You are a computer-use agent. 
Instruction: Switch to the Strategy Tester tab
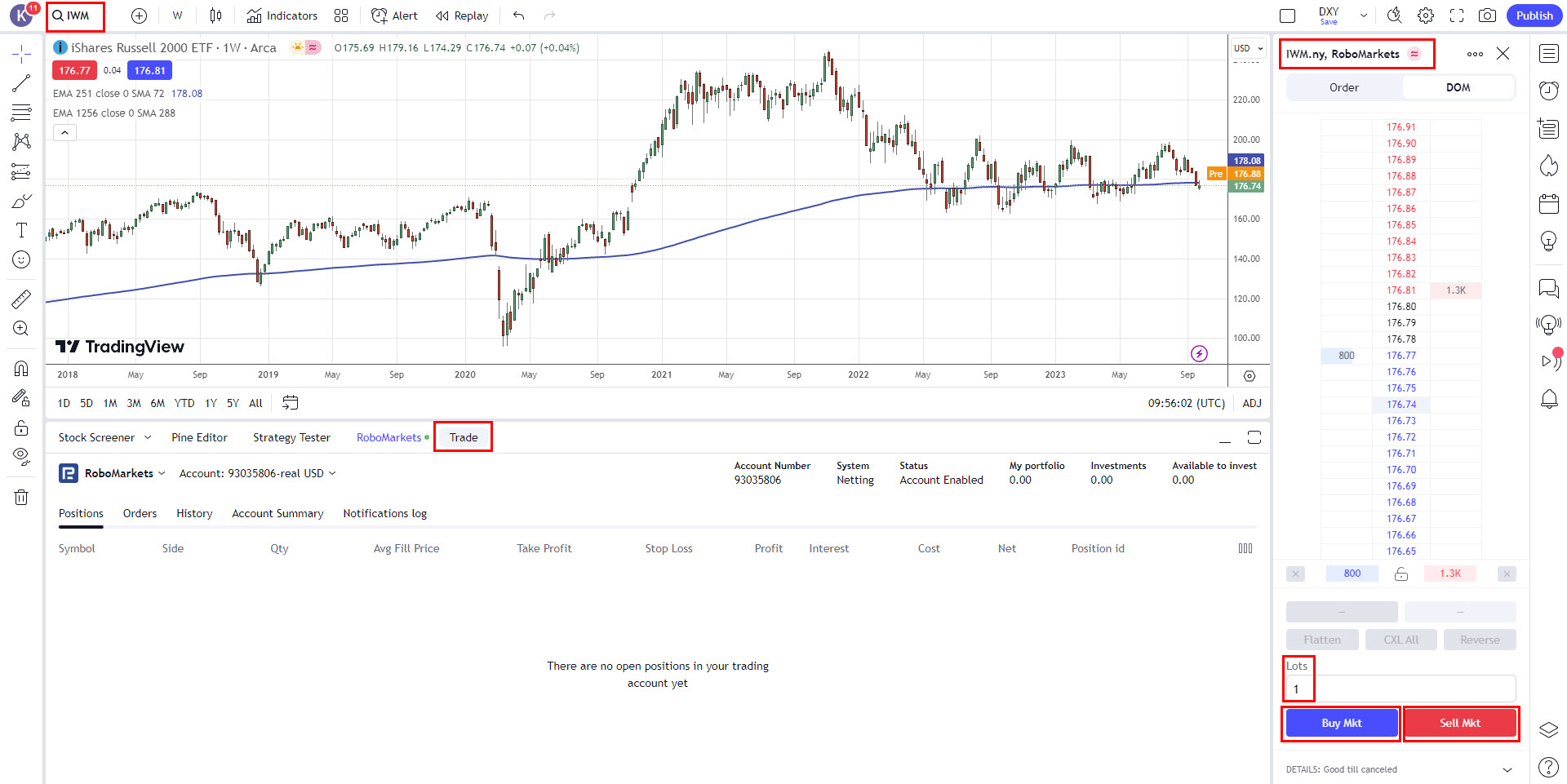pos(291,437)
